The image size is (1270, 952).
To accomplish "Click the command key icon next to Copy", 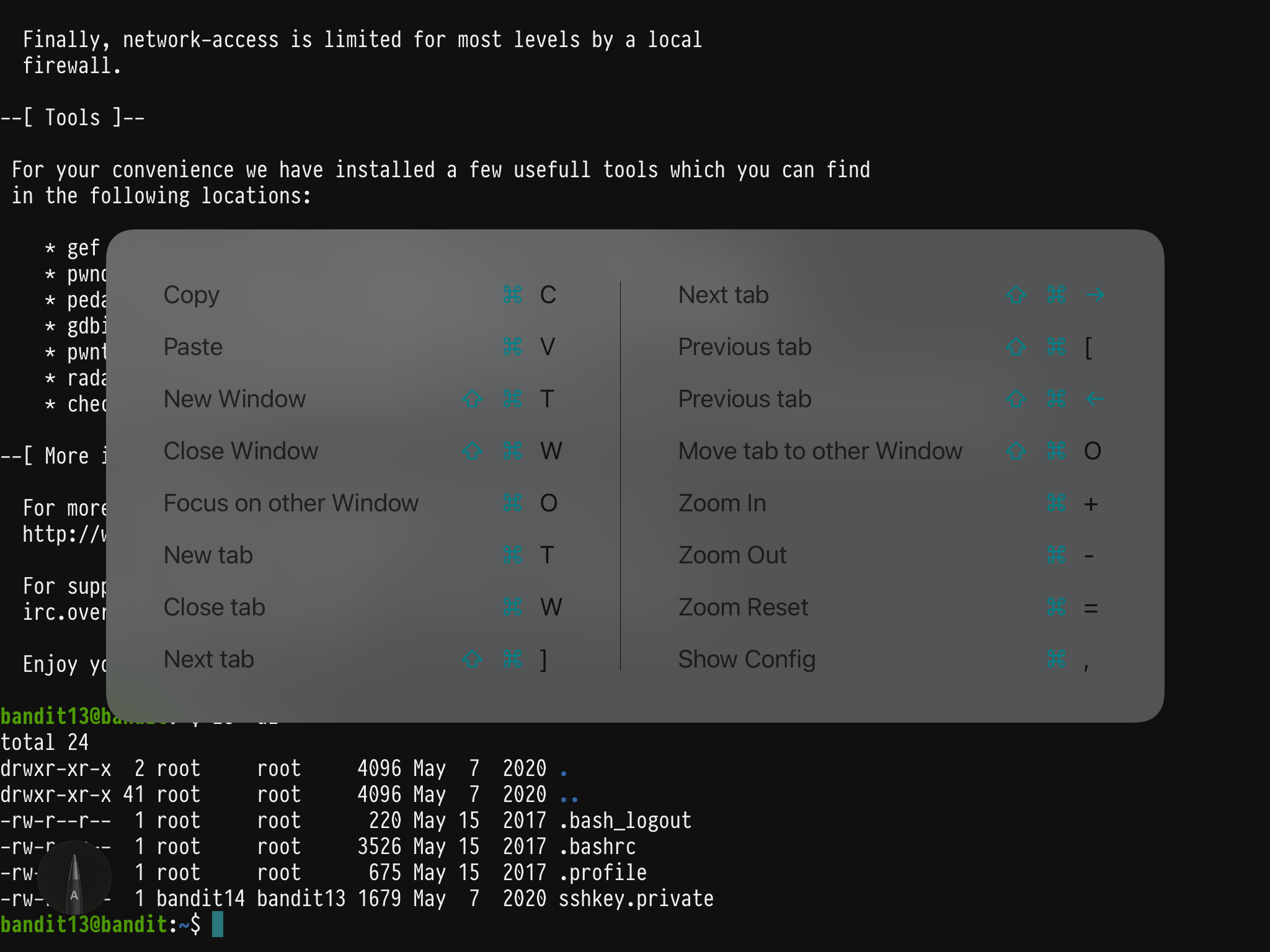I will (x=512, y=295).
